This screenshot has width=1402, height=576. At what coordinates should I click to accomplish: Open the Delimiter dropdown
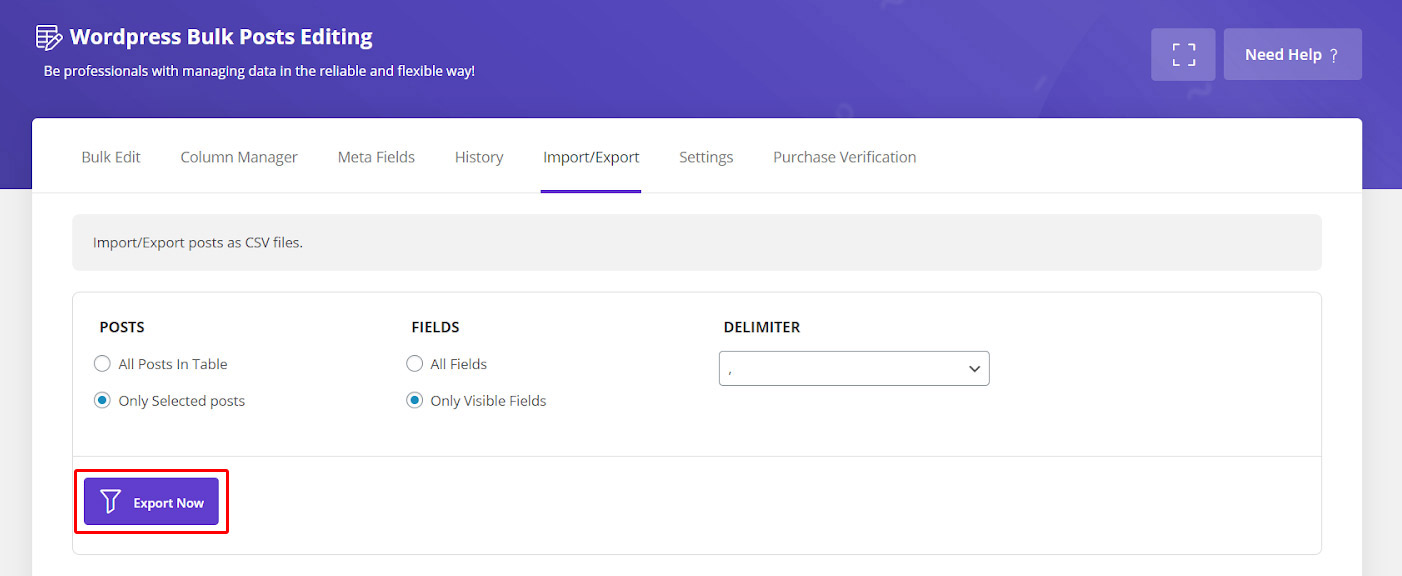(854, 368)
